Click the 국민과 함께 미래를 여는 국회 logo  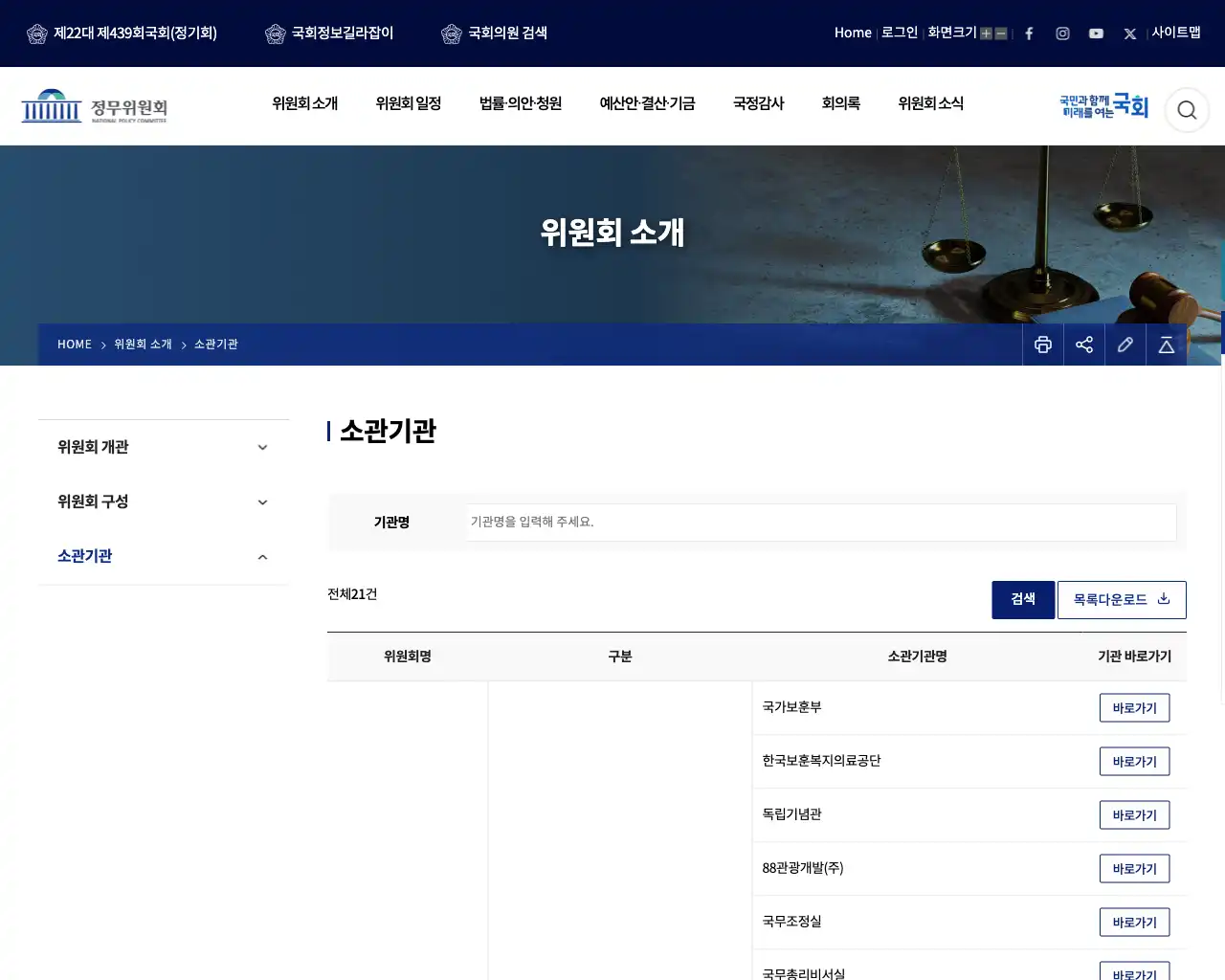point(1103,106)
